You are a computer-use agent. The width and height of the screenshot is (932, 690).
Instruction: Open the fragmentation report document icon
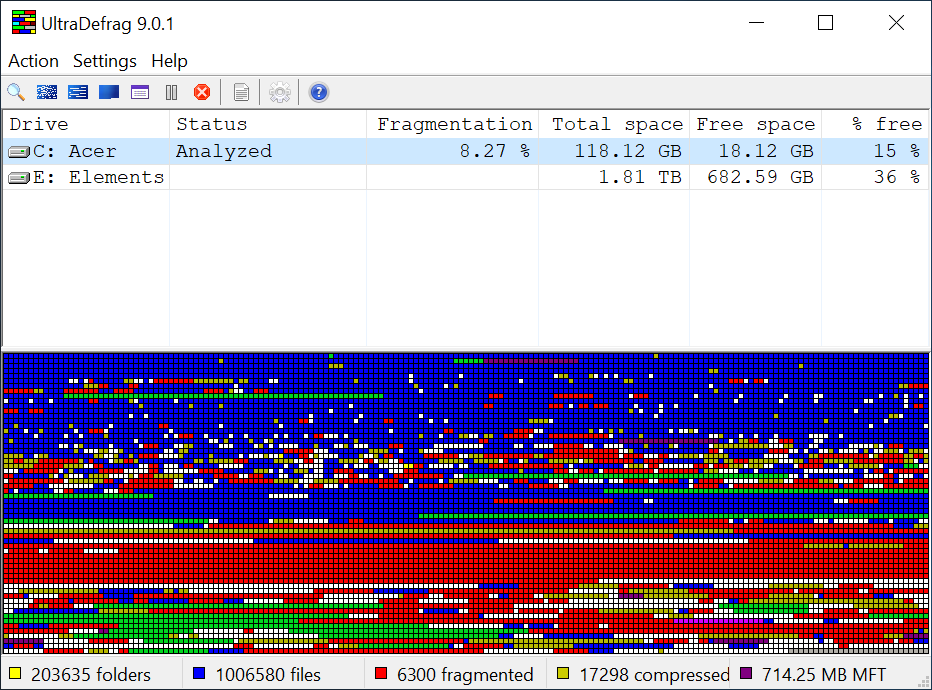point(241,93)
